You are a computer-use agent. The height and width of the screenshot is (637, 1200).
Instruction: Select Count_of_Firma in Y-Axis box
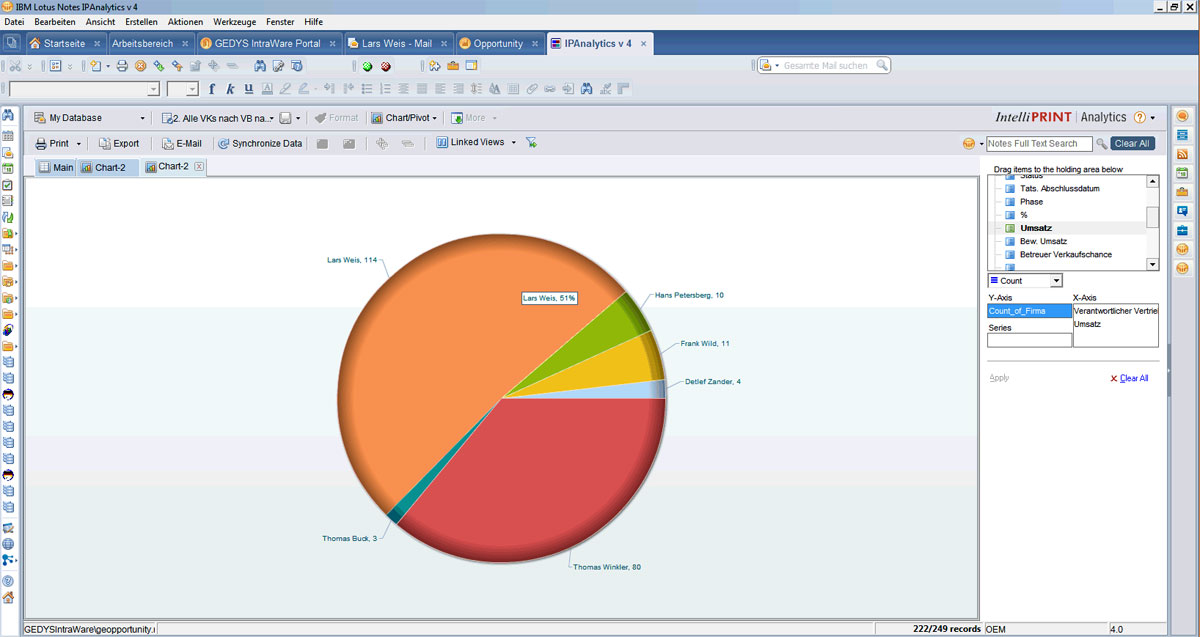pos(1029,311)
